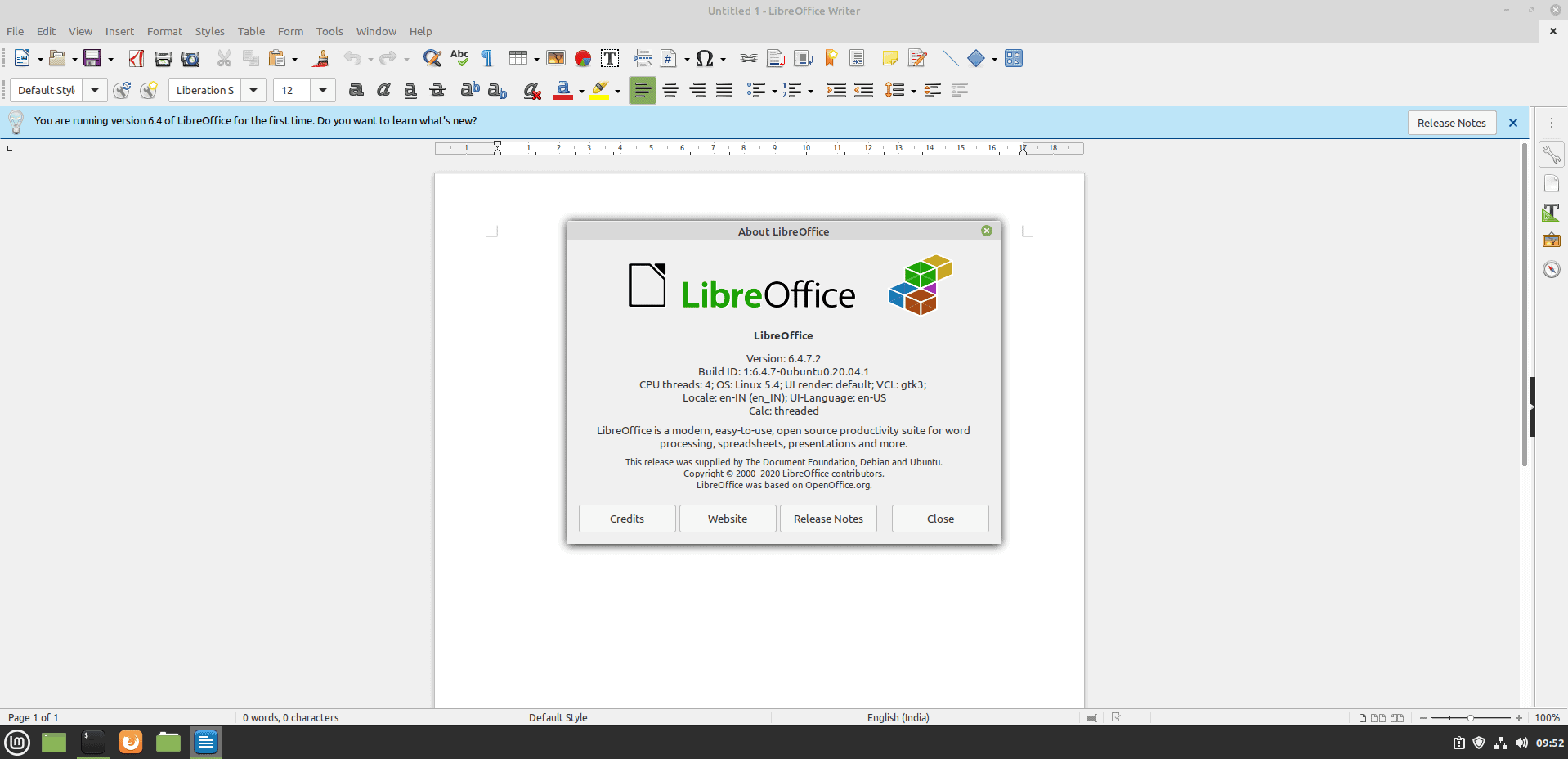Open Print Preview from the toolbar
Viewport: 1568px width, 759px height.
tap(190, 58)
